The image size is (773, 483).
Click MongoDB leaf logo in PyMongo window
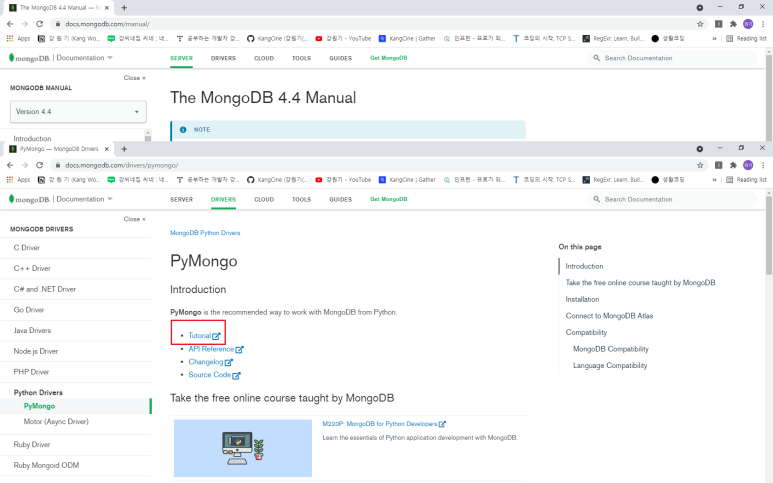click(29, 199)
